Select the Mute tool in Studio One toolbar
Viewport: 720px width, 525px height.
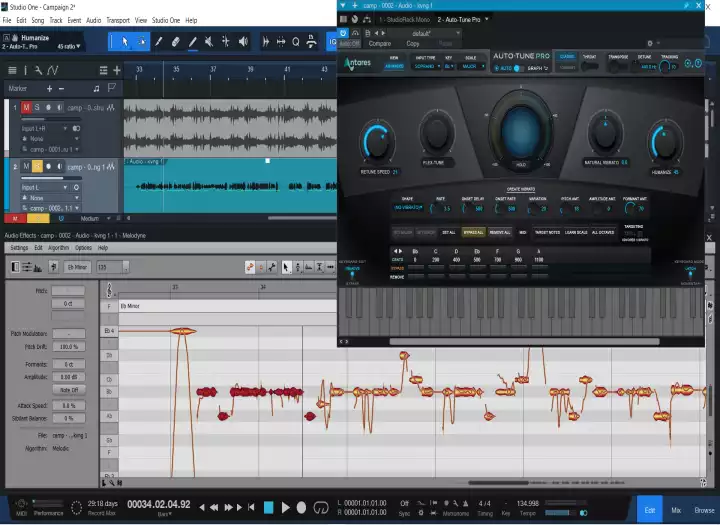click(209, 42)
